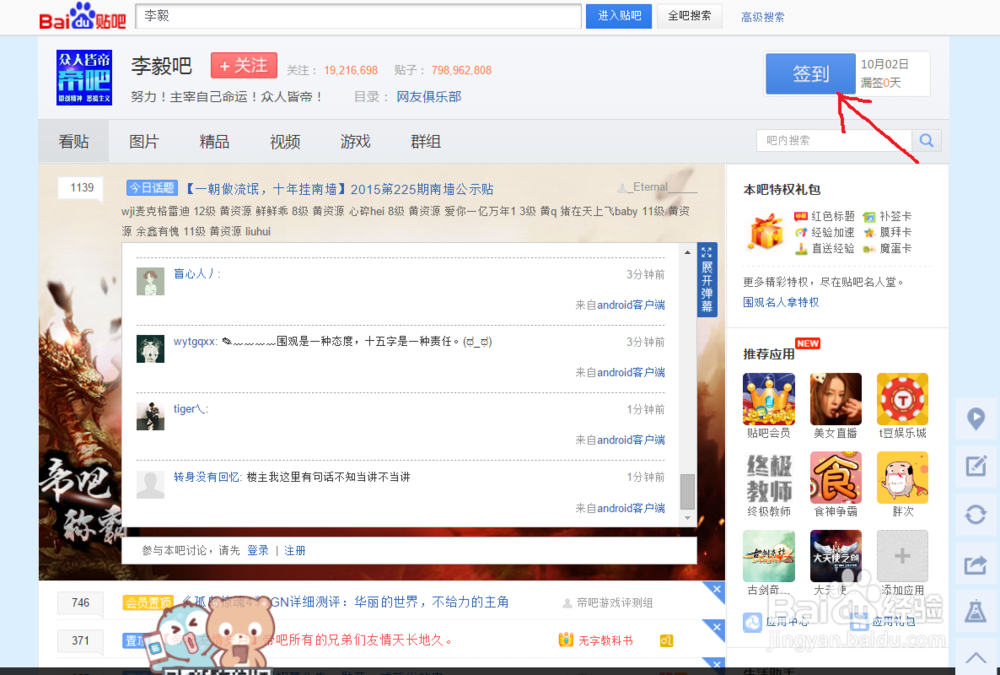Click the back-to-top arrow icon

coord(976,657)
